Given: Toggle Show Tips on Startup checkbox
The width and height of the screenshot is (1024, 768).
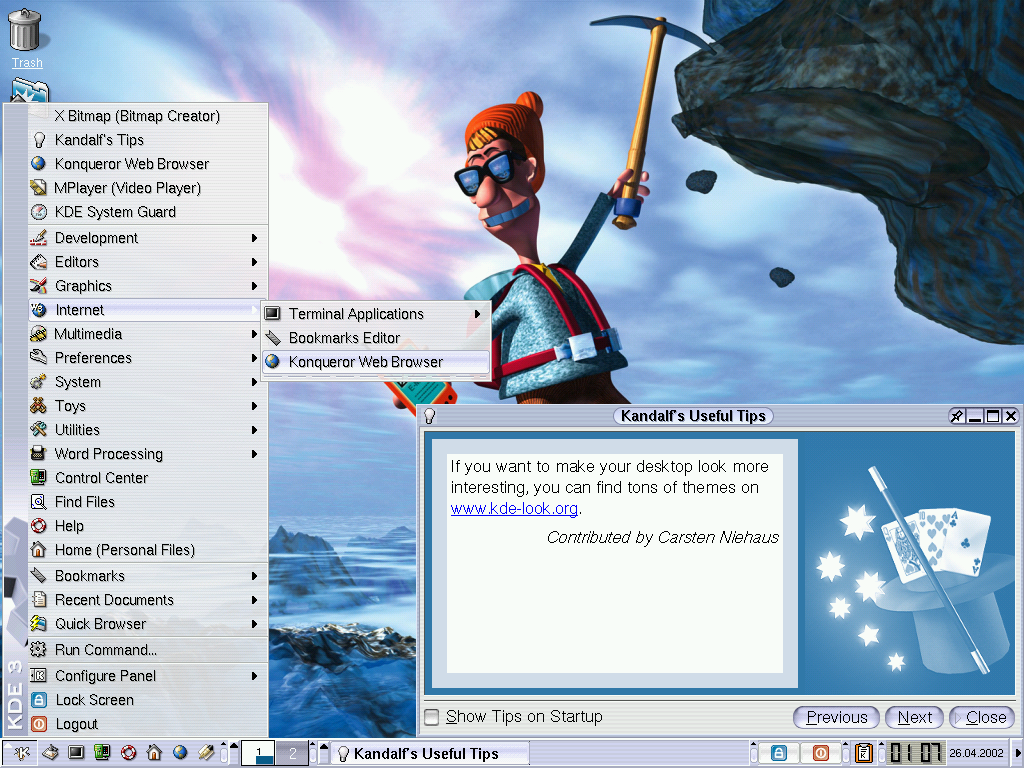Looking at the screenshot, I should pyautogui.click(x=431, y=717).
